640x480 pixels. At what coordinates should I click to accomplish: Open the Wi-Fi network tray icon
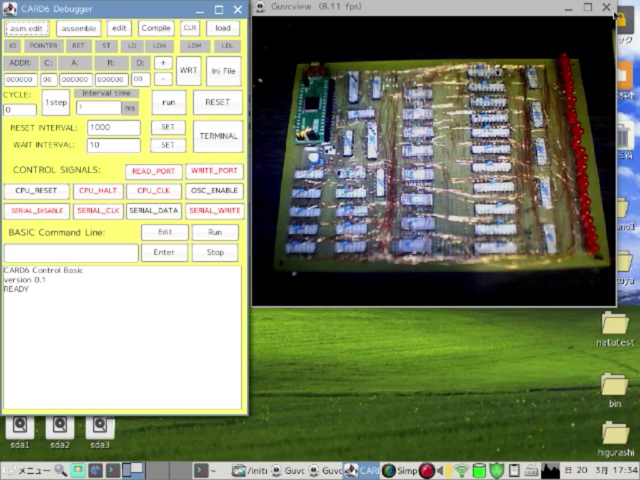(x=462, y=471)
